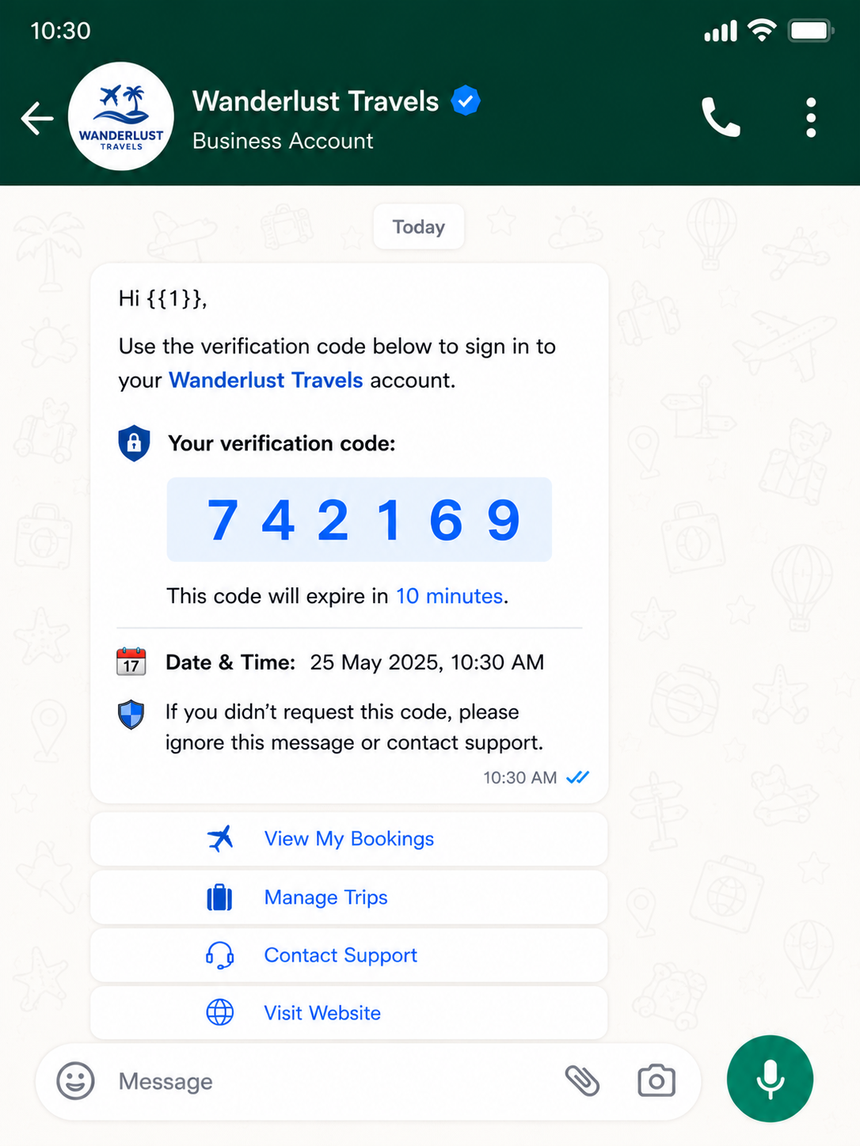Open the three-dot more options menu
Screen dimensions: 860x1146
coord(811,118)
